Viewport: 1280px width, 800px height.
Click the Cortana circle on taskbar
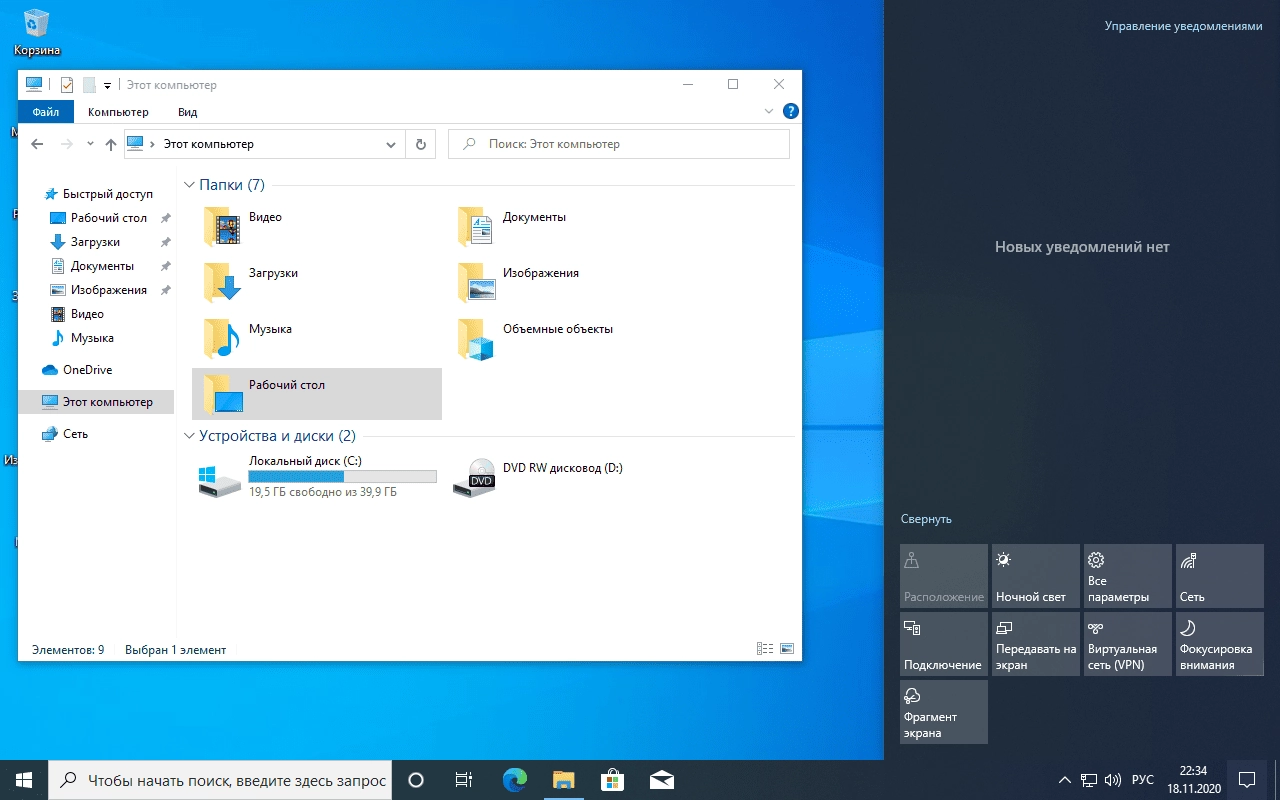click(416, 779)
